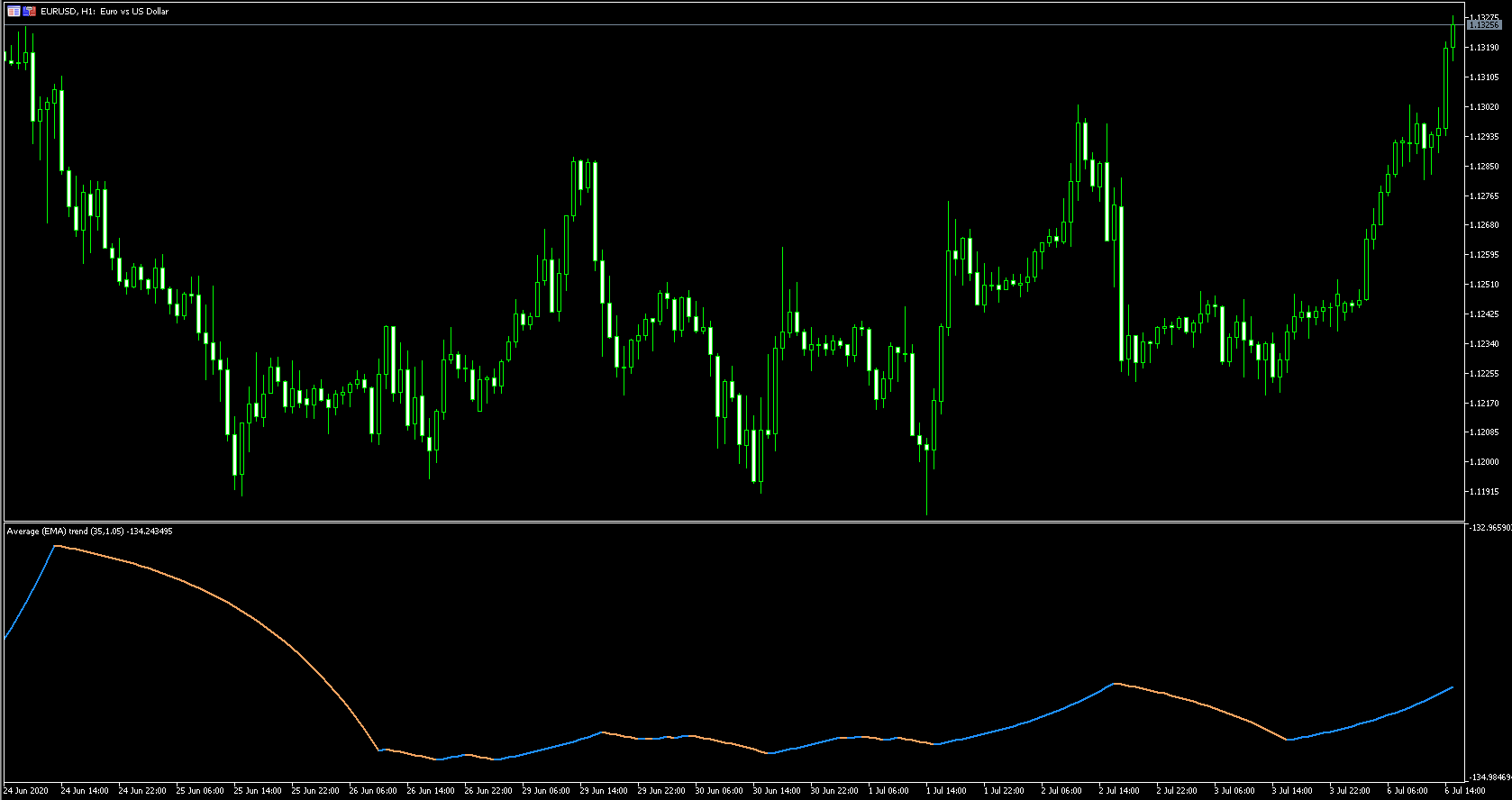
Task: Click the 2 Jul 14:00 time label
Action: point(1119,791)
